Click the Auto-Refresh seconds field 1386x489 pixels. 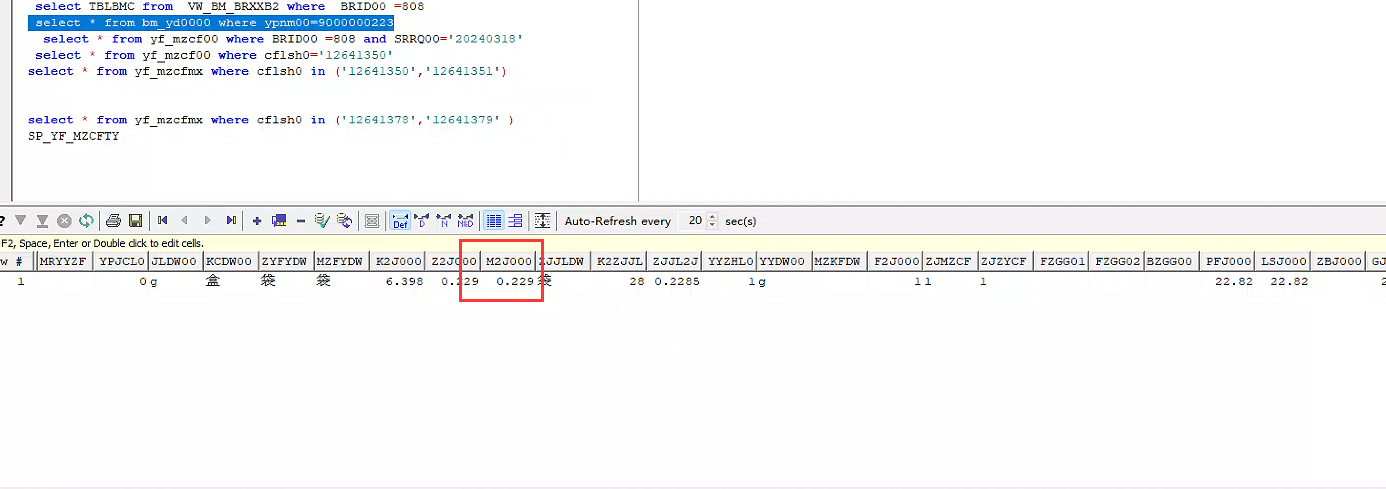coord(692,220)
